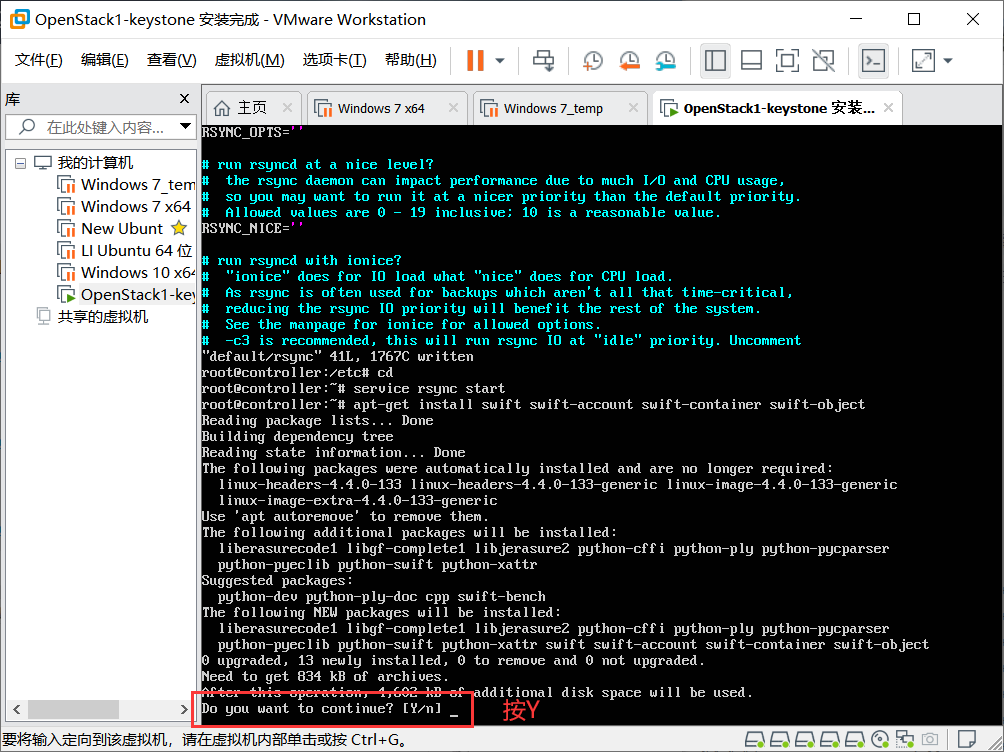The width and height of the screenshot is (1004, 752).
Task: Select New Ubuntu VM in the library
Action: point(122,229)
